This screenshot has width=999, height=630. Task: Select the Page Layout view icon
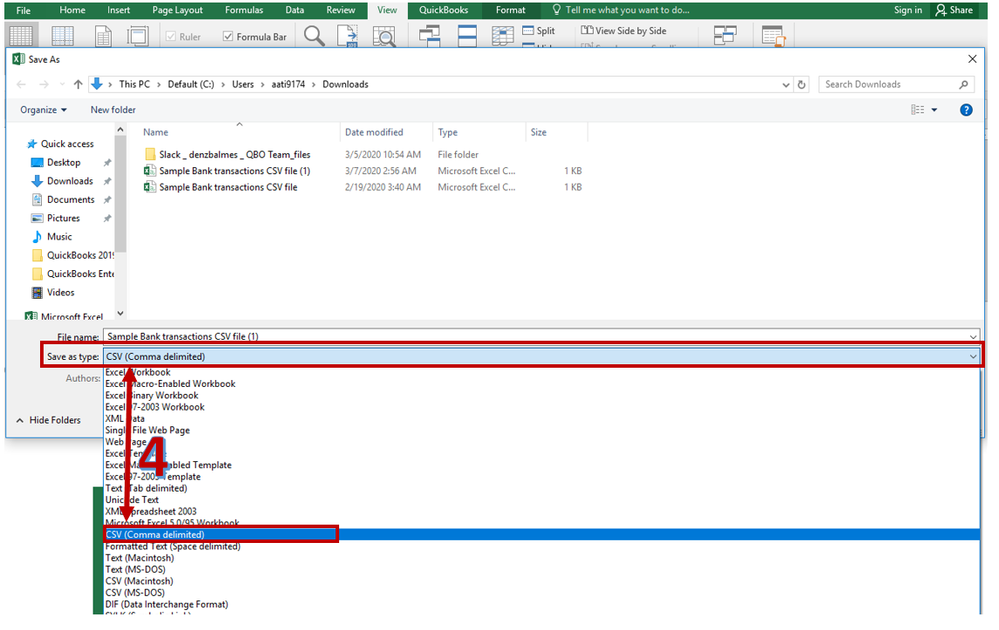coord(103,36)
